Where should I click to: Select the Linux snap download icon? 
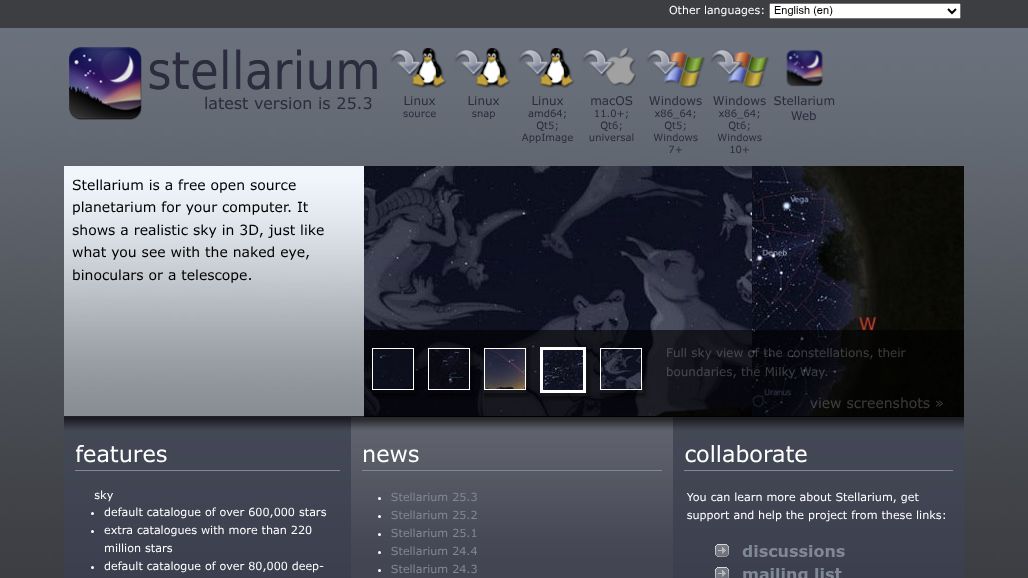tap(483, 67)
